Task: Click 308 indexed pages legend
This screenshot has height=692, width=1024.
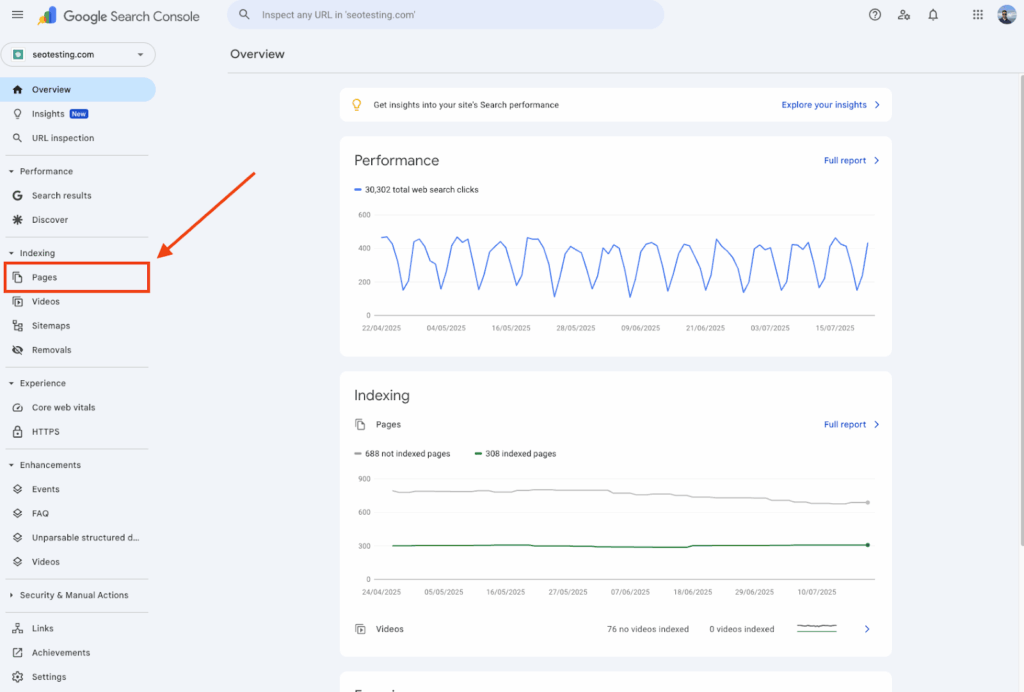Action: 515,454
